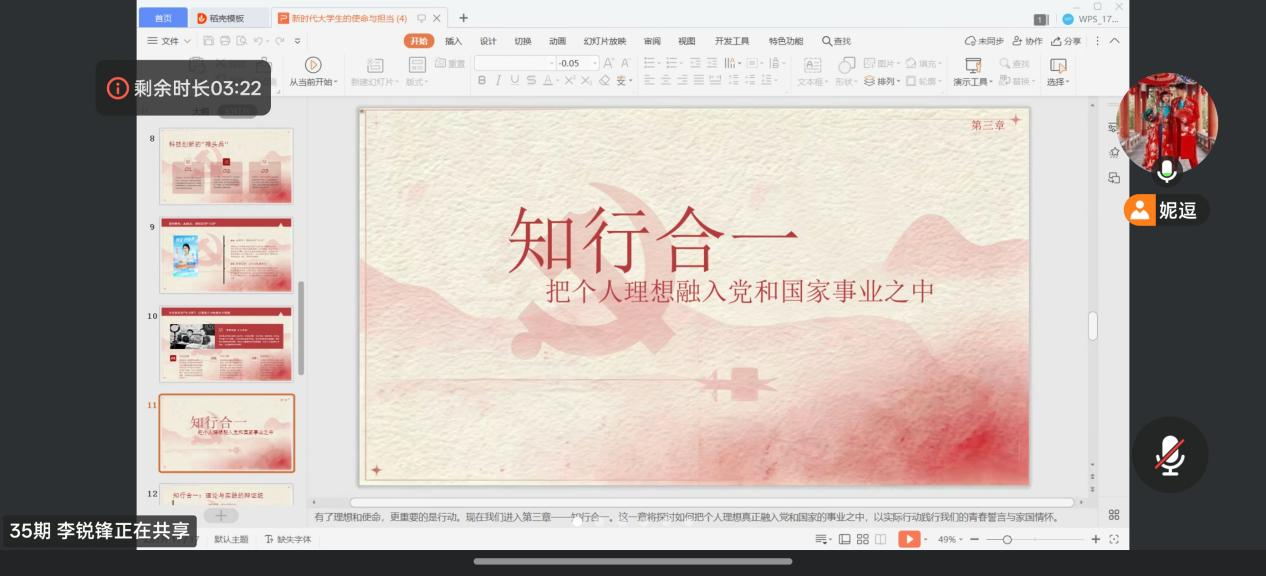The height and width of the screenshot is (576, 1266).
Task: Open the 文件 menu
Action: (169, 41)
